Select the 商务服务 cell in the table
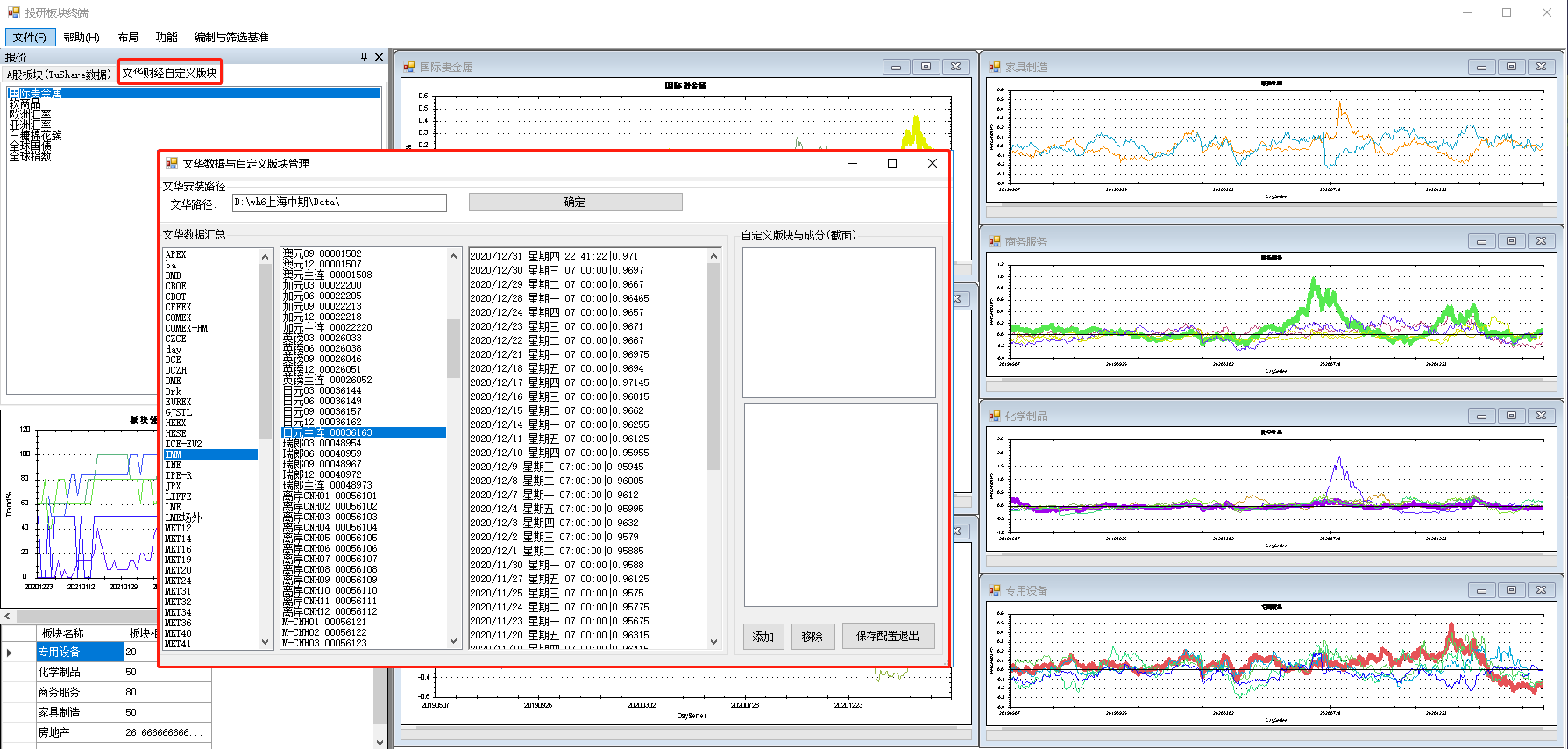Screen dimensions: 1568x749 pyautogui.click(x=80, y=692)
